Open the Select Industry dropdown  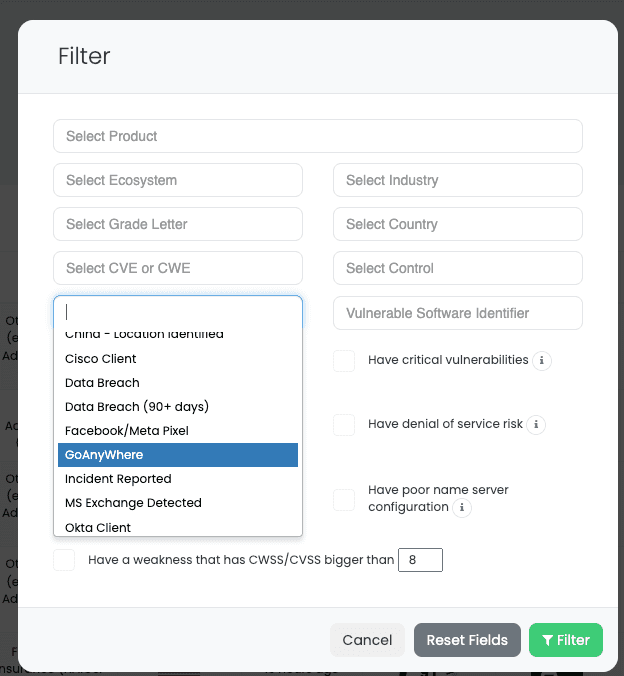point(457,180)
